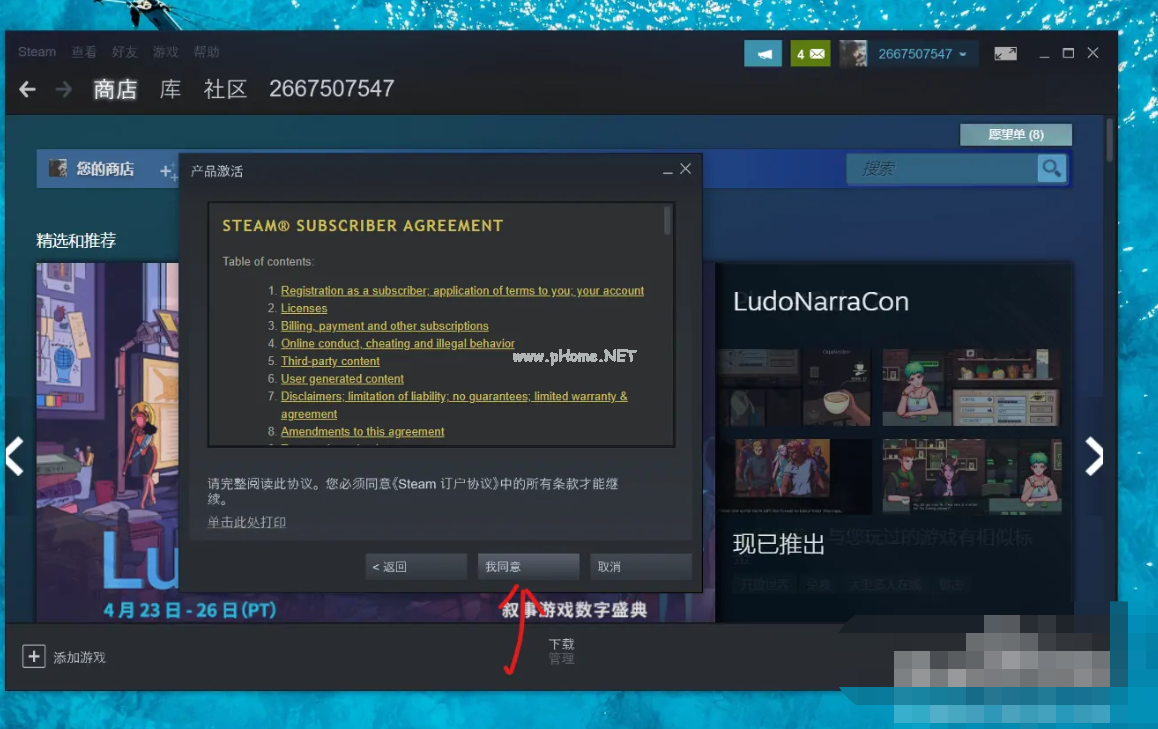Click the forward navigation arrow
Viewport: 1158px width, 729px height.
(x=63, y=89)
